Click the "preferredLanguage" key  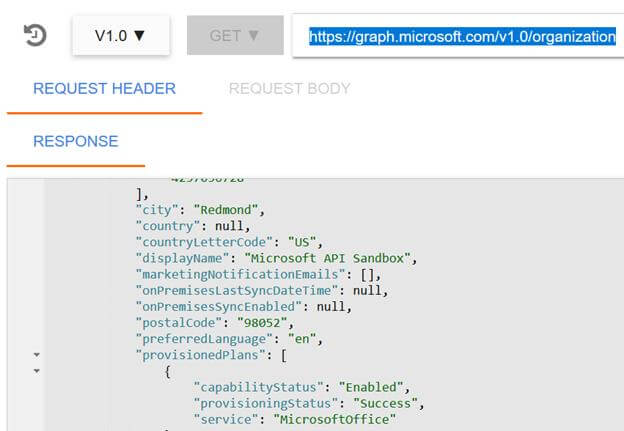[x=204, y=339]
